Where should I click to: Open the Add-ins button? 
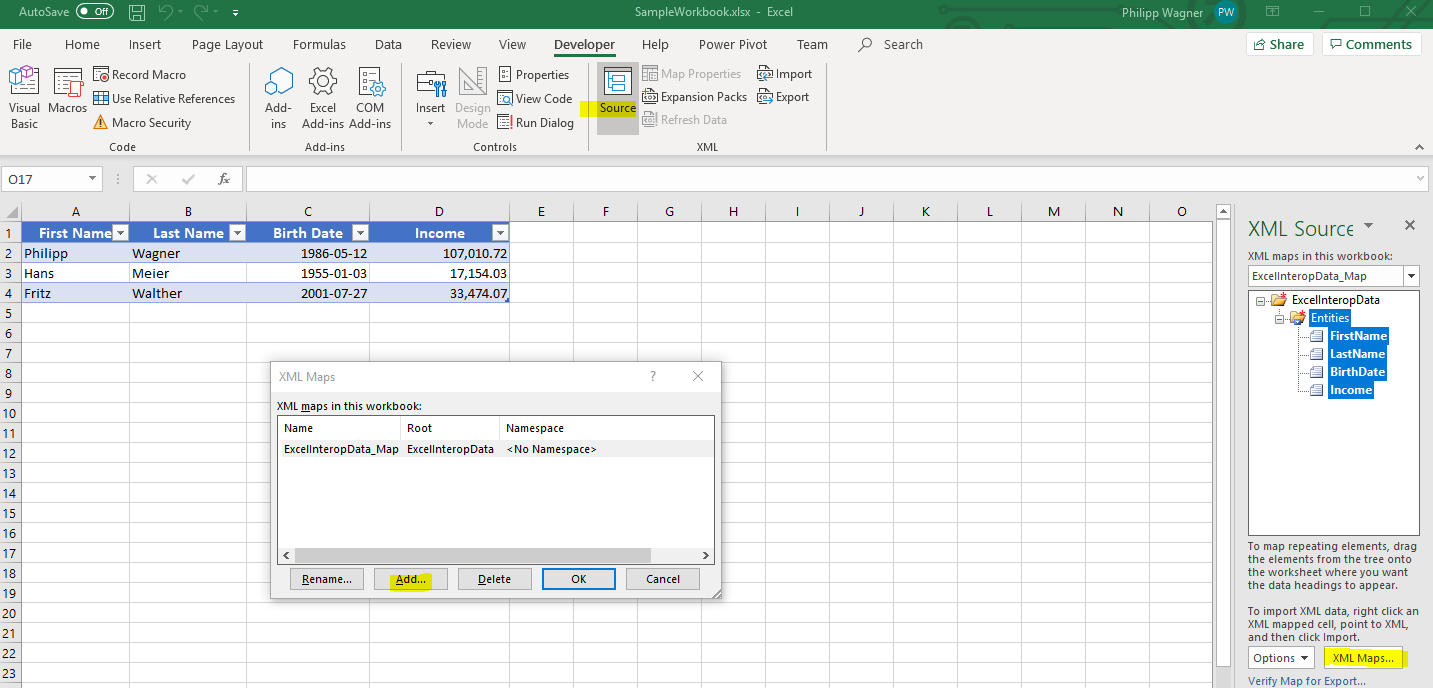(278, 98)
